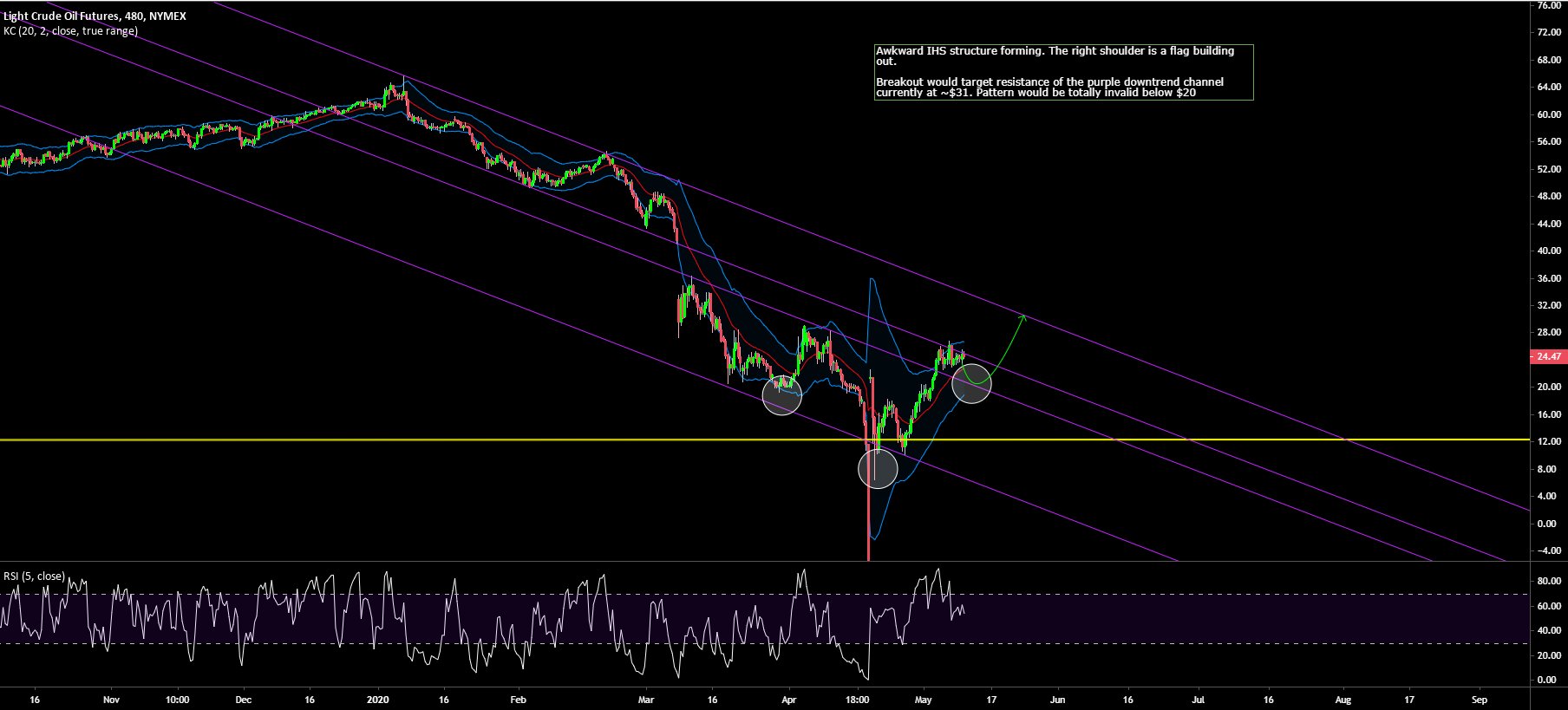The width and height of the screenshot is (1568, 710).
Task: Click the 18:00 label on time axis
Action: 857,699
